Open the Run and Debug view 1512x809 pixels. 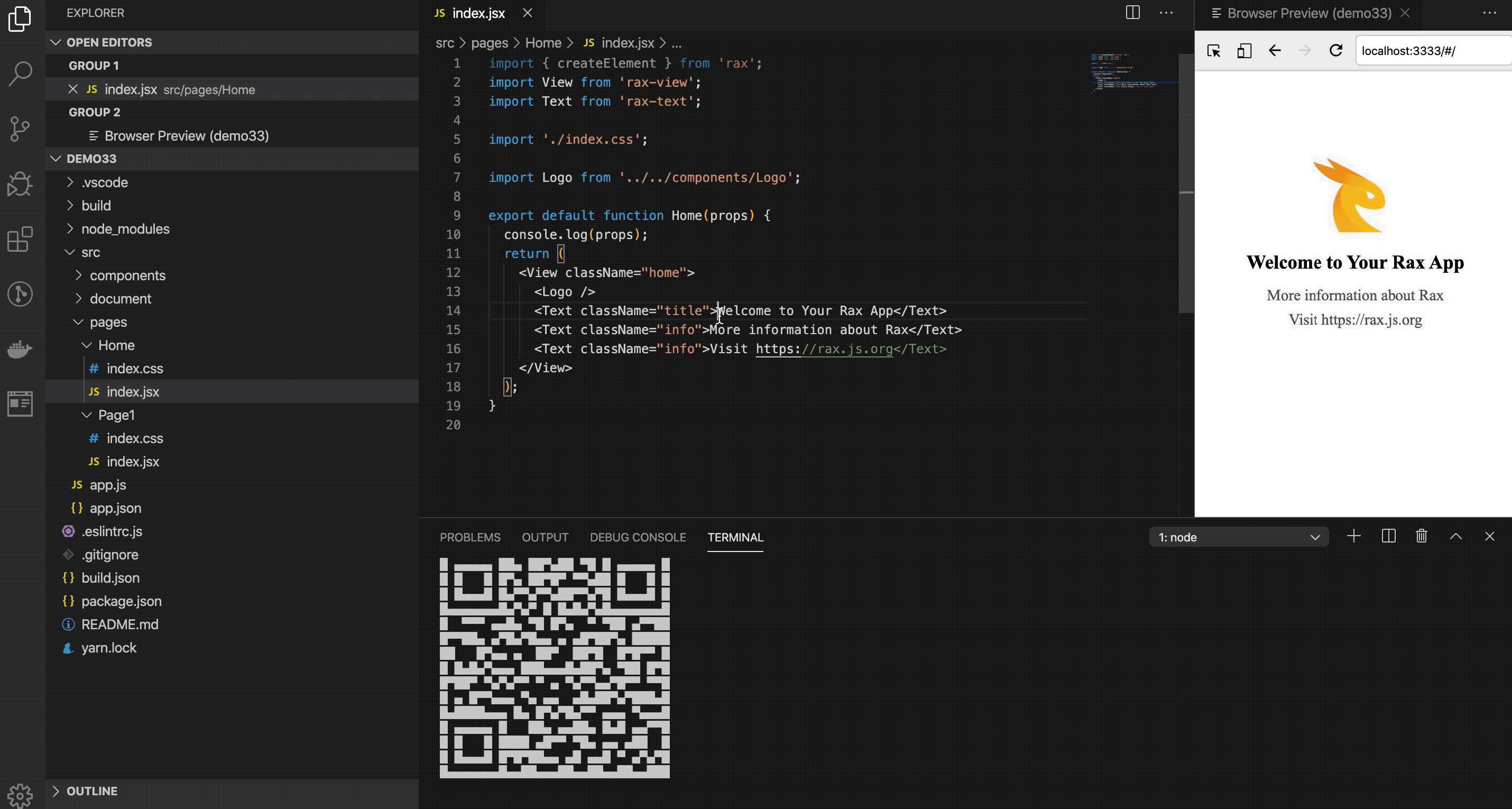pyautogui.click(x=20, y=184)
